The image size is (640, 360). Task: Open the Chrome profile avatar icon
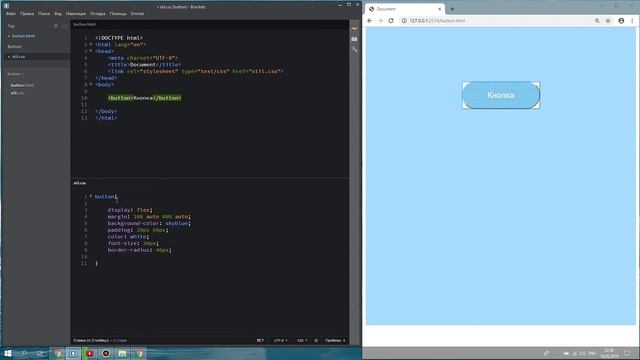click(x=621, y=20)
